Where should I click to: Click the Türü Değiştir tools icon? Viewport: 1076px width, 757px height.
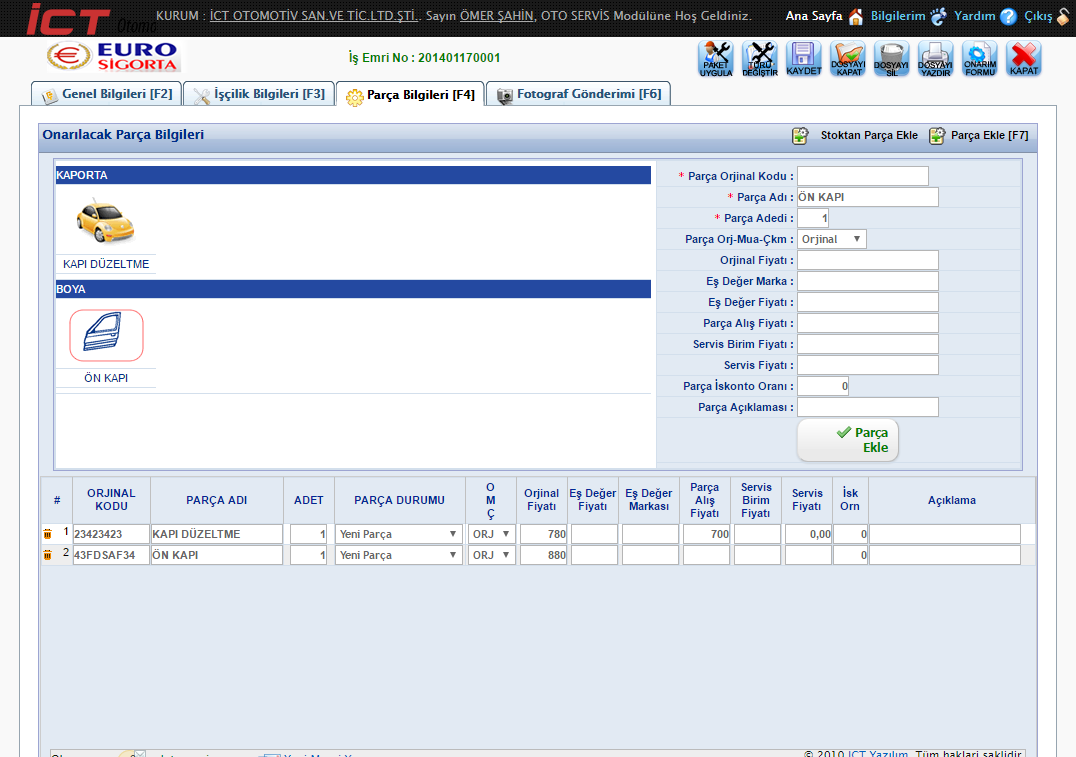click(x=759, y=59)
